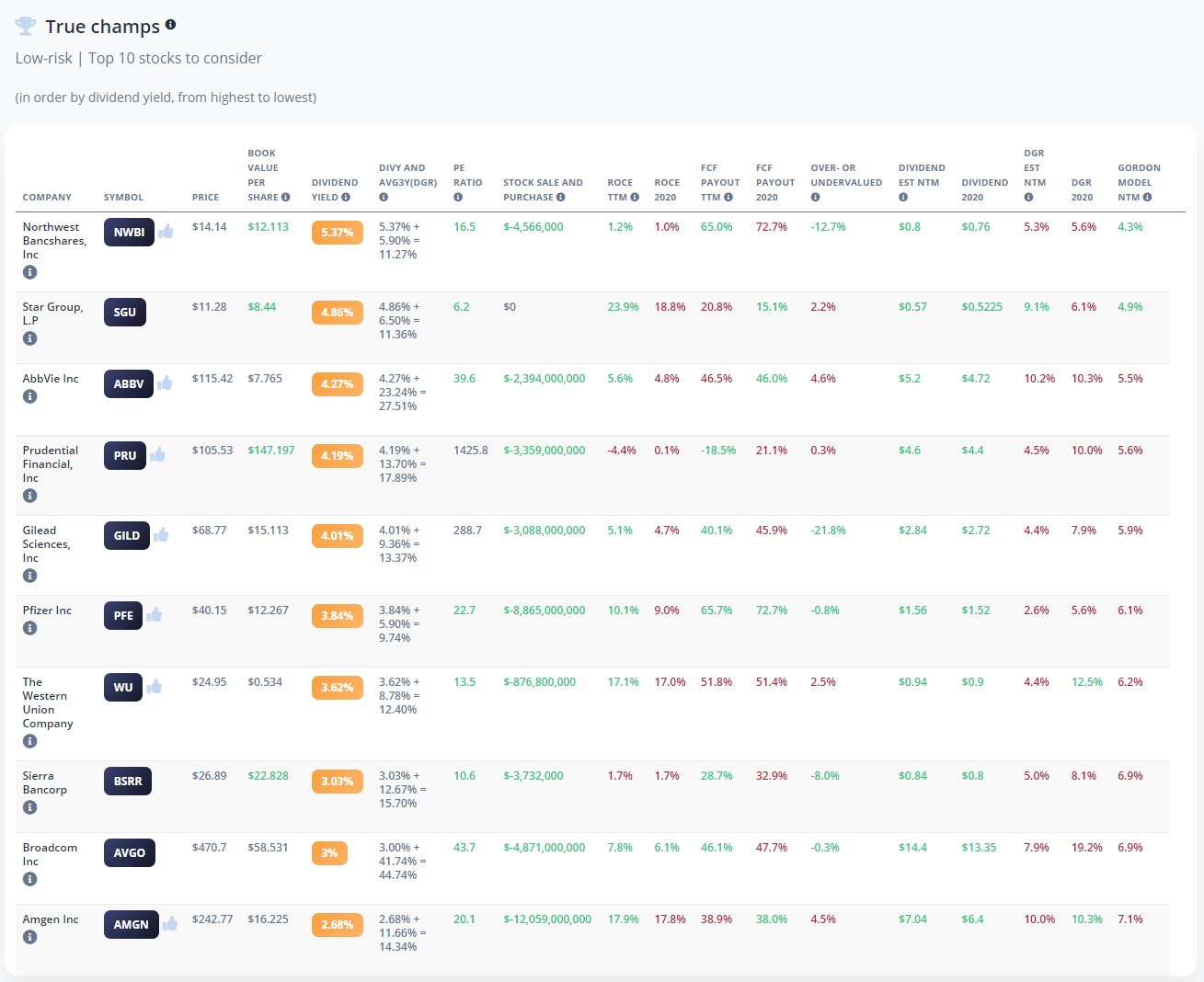The image size is (1204, 982).
Task: Click the ABBV symbol badge
Action: (129, 384)
